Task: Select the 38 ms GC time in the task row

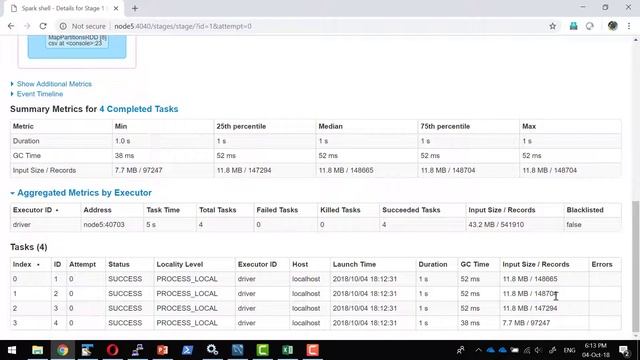Action: [x=470, y=323]
